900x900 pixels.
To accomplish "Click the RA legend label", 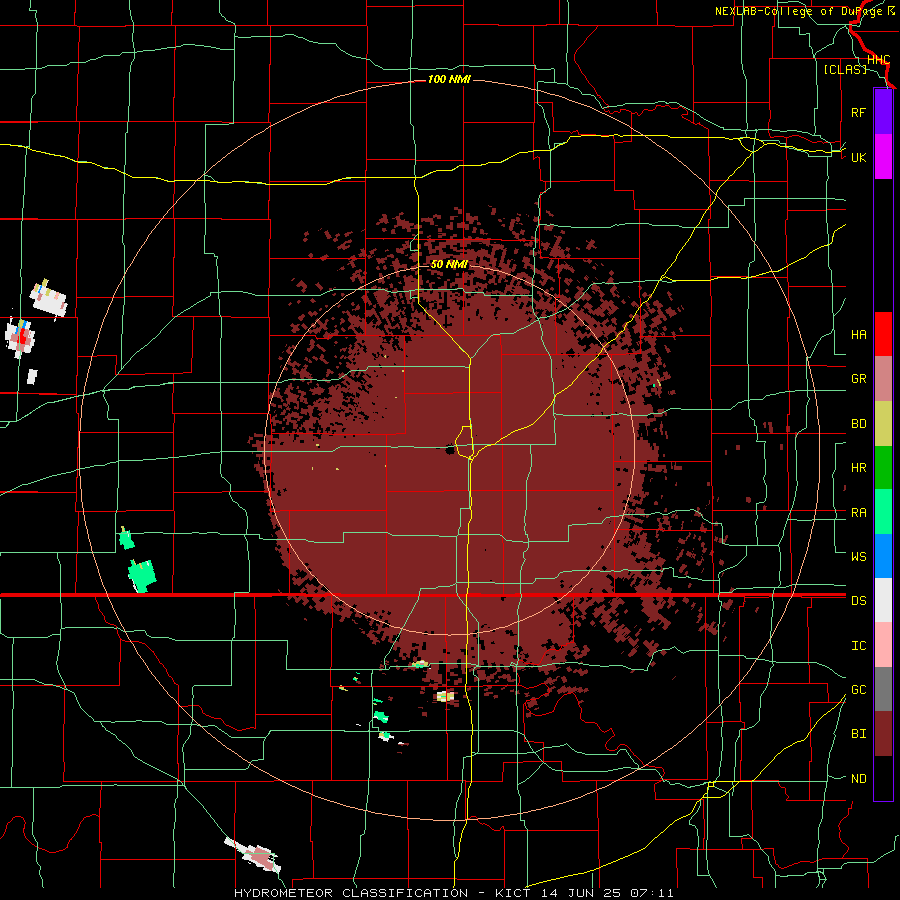I will [x=858, y=513].
